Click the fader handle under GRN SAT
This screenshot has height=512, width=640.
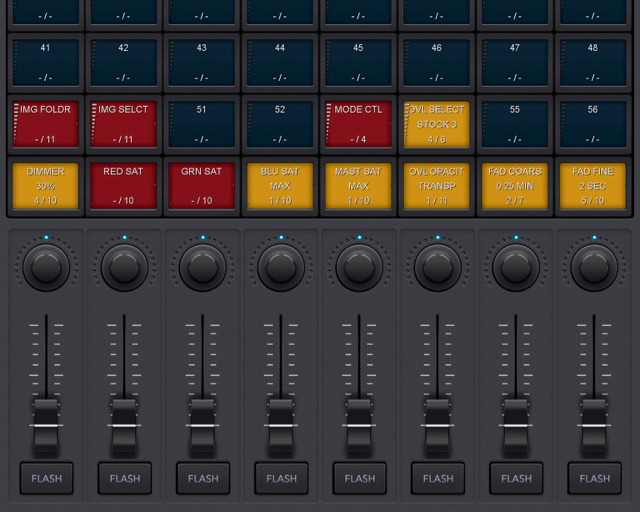click(x=203, y=426)
